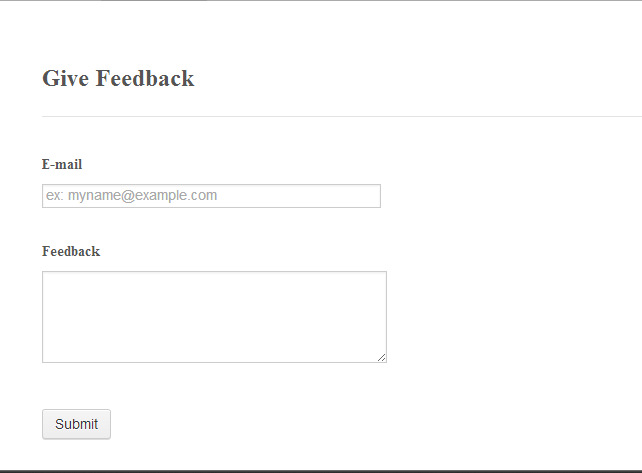This screenshot has width=642, height=473.
Task: Focus the Feedback text area
Action: click(214, 316)
